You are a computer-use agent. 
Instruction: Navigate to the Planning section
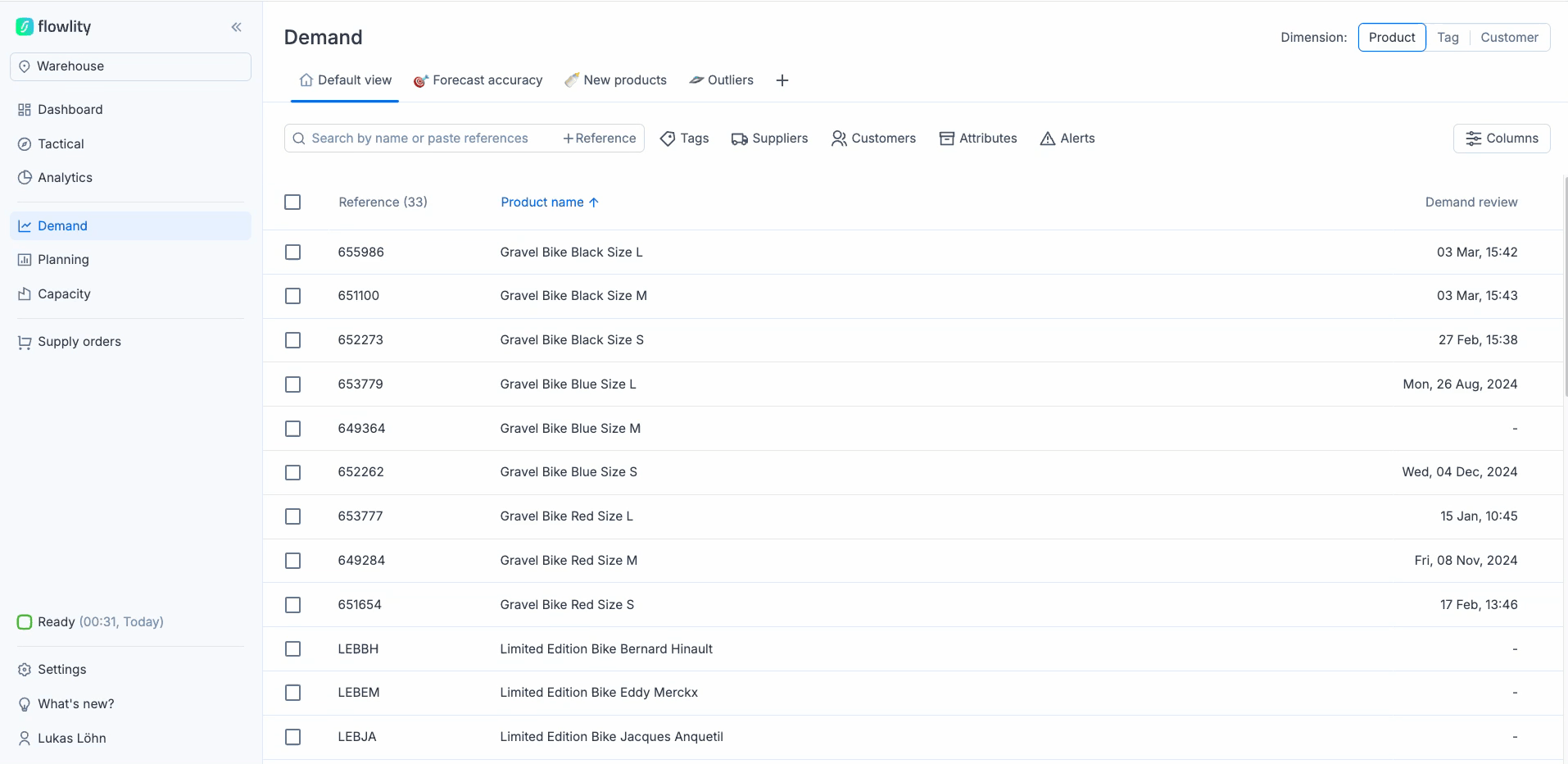pos(62,259)
